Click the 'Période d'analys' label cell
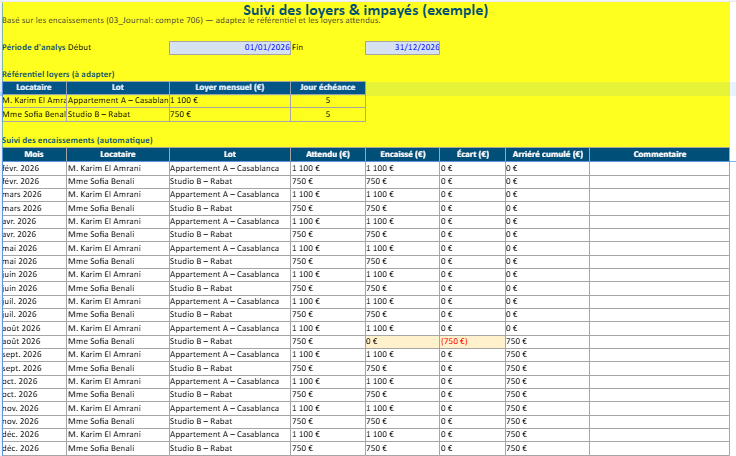Image resolution: width=736 pixels, height=456 pixels. pos(34,47)
